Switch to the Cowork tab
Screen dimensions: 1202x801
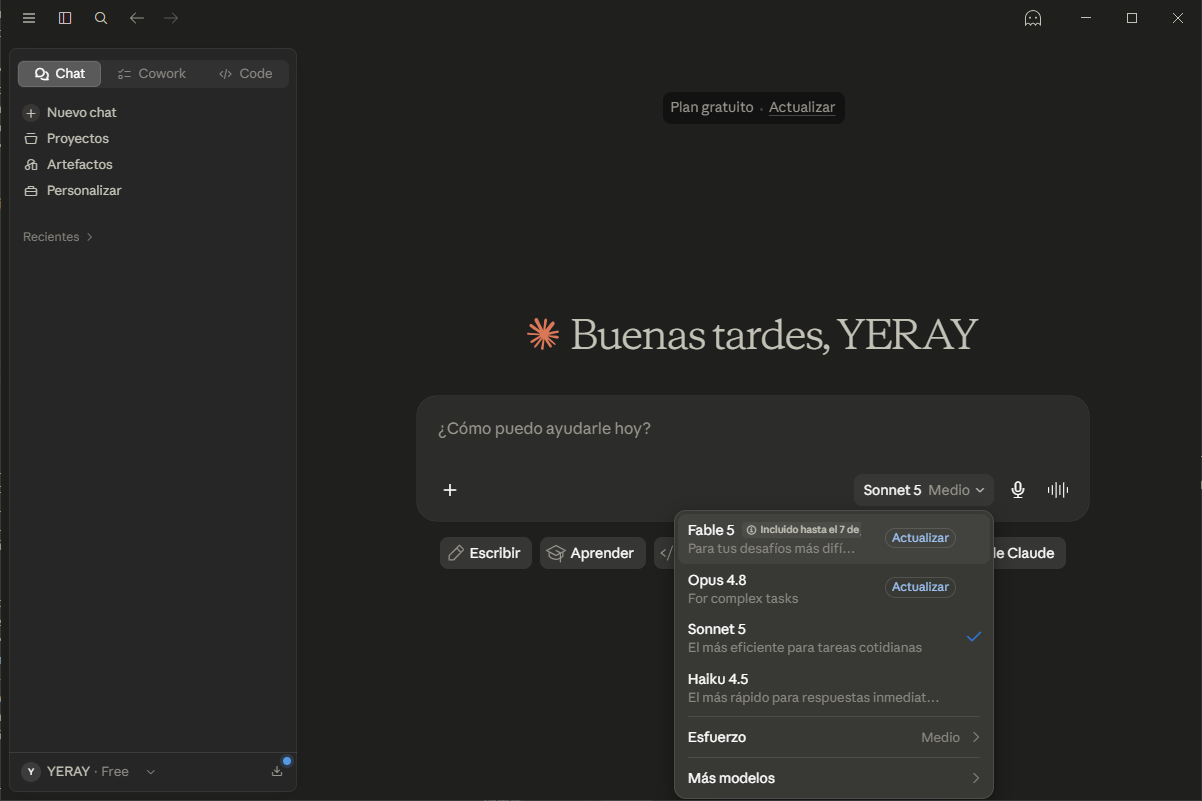click(x=151, y=74)
